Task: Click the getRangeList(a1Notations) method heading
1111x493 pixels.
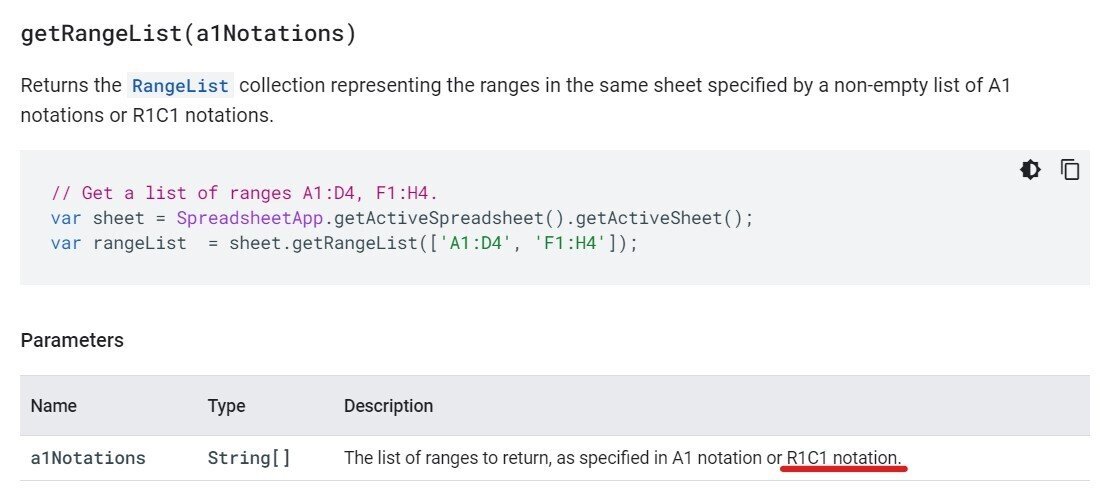Action: point(188,34)
